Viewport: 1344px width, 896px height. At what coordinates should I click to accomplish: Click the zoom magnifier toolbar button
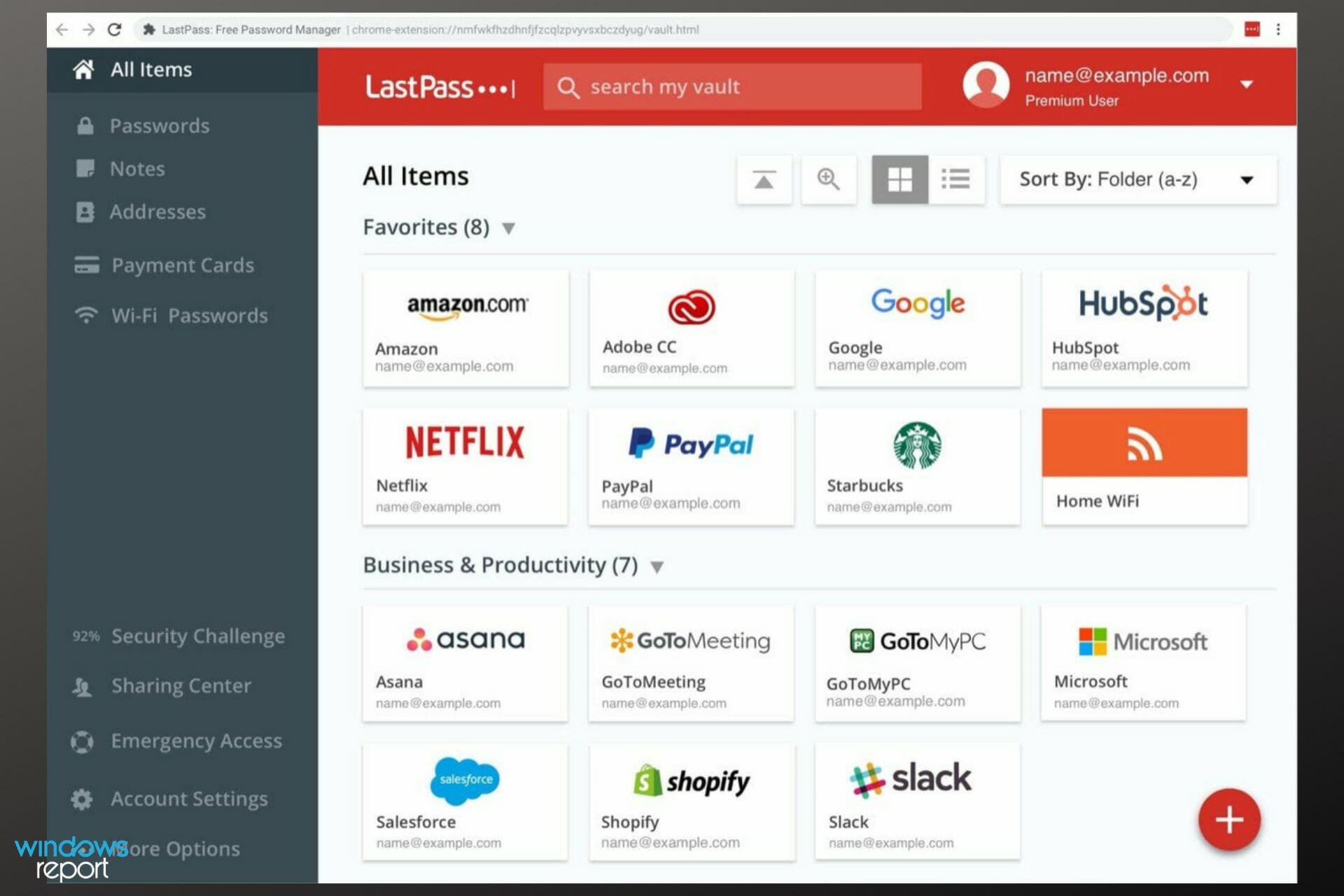(829, 180)
